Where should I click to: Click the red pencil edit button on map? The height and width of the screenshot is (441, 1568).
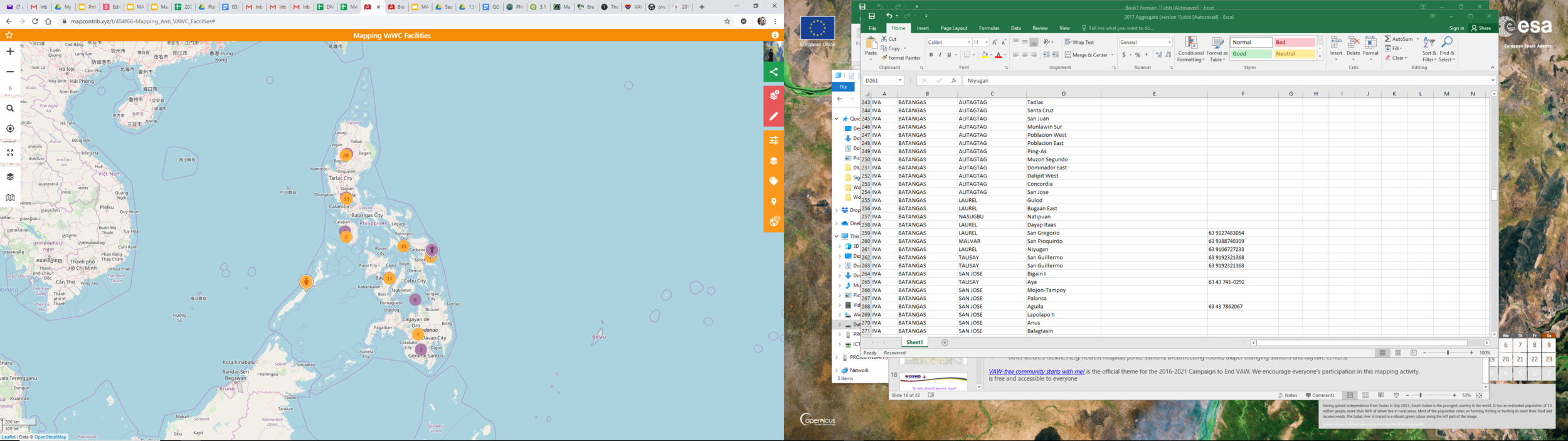[774, 116]
